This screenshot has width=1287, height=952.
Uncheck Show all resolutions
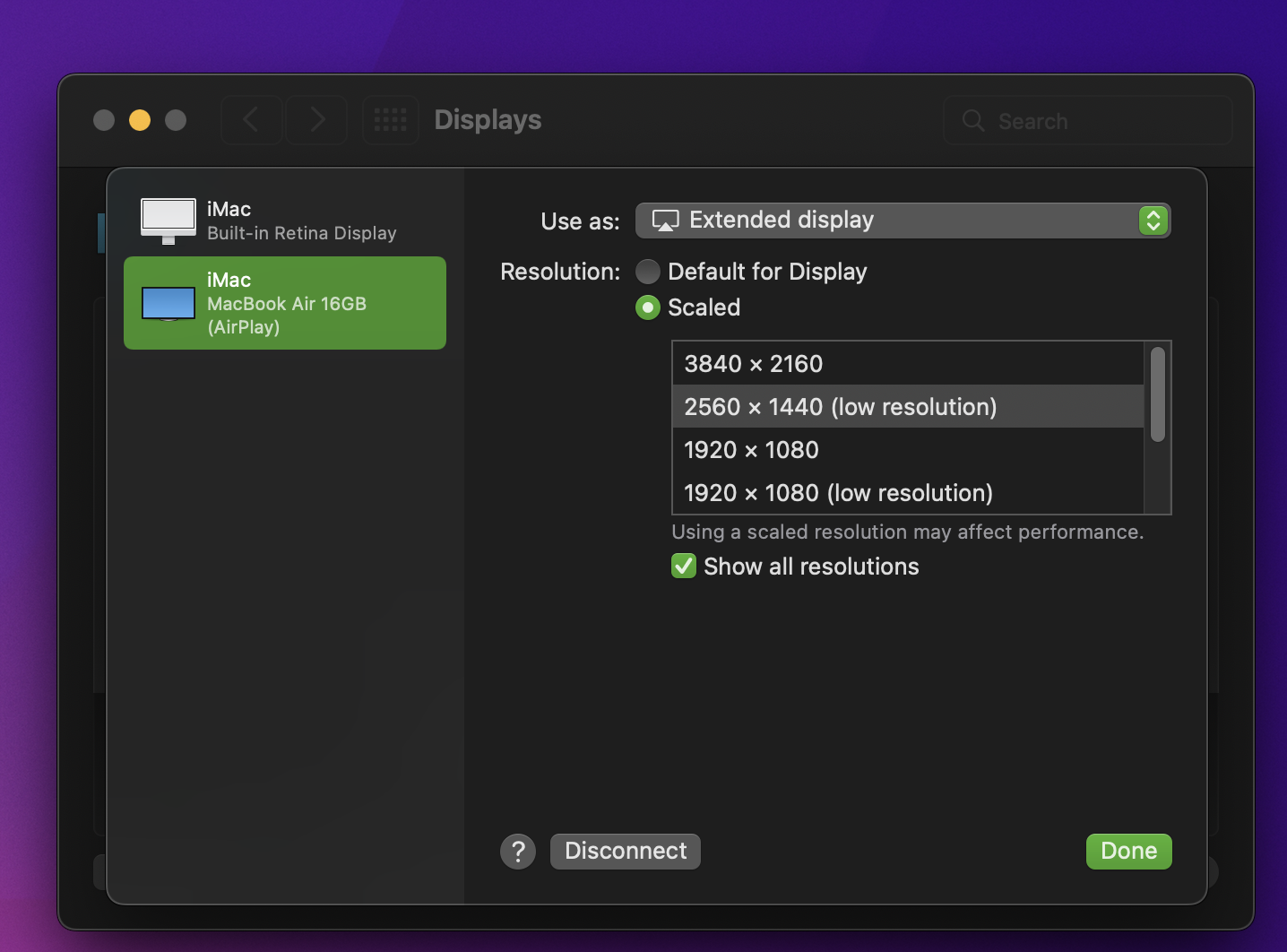point(684,566)
